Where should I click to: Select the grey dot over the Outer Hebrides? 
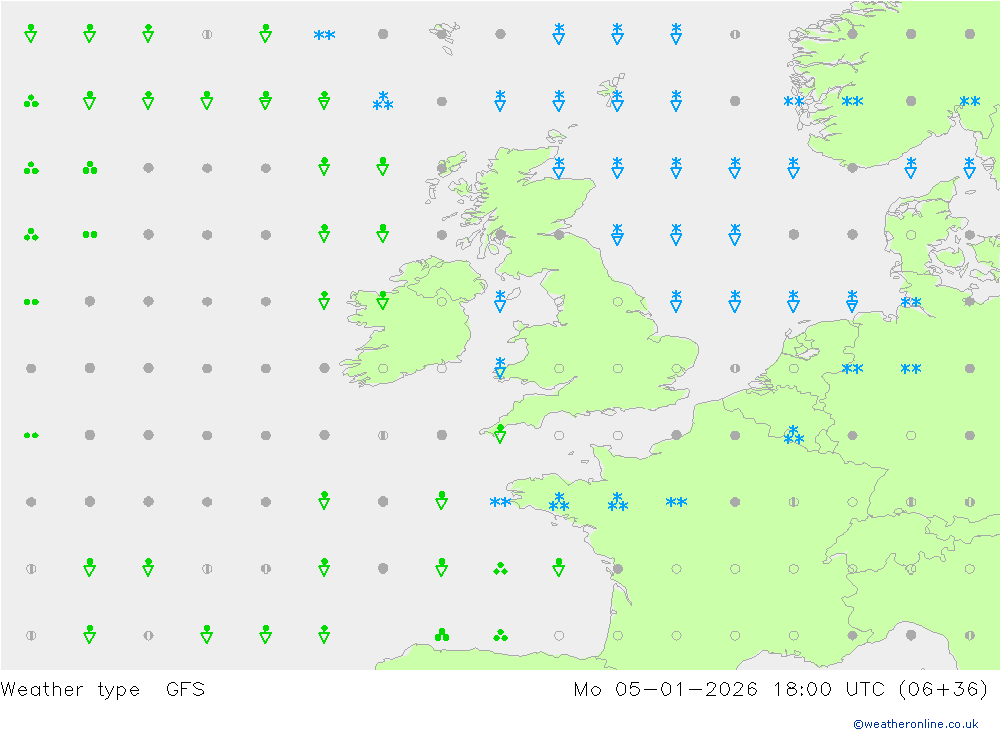coord(441,168)
